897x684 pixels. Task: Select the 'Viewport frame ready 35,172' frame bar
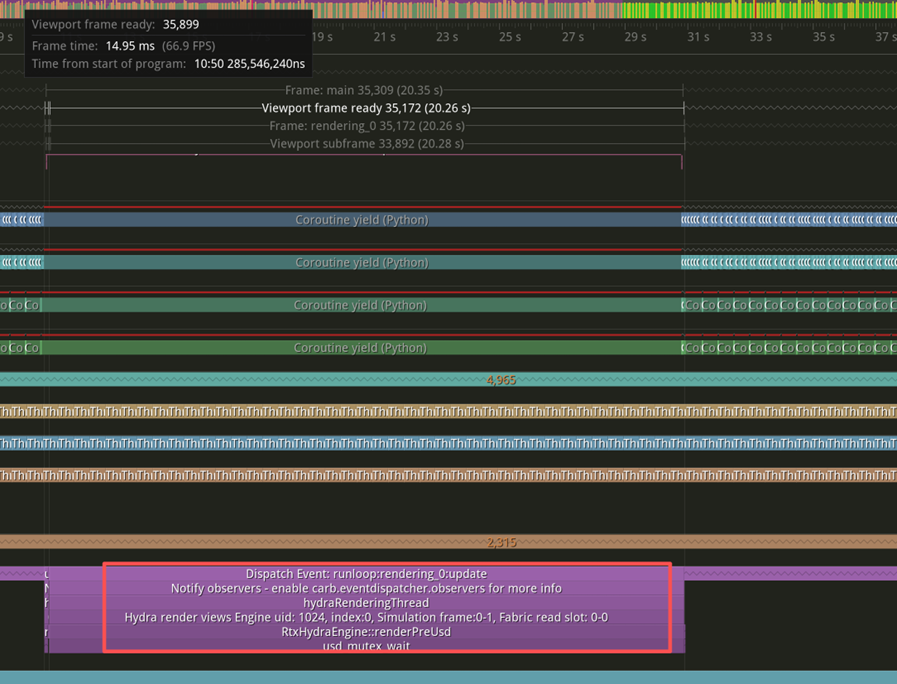(365, 108)
